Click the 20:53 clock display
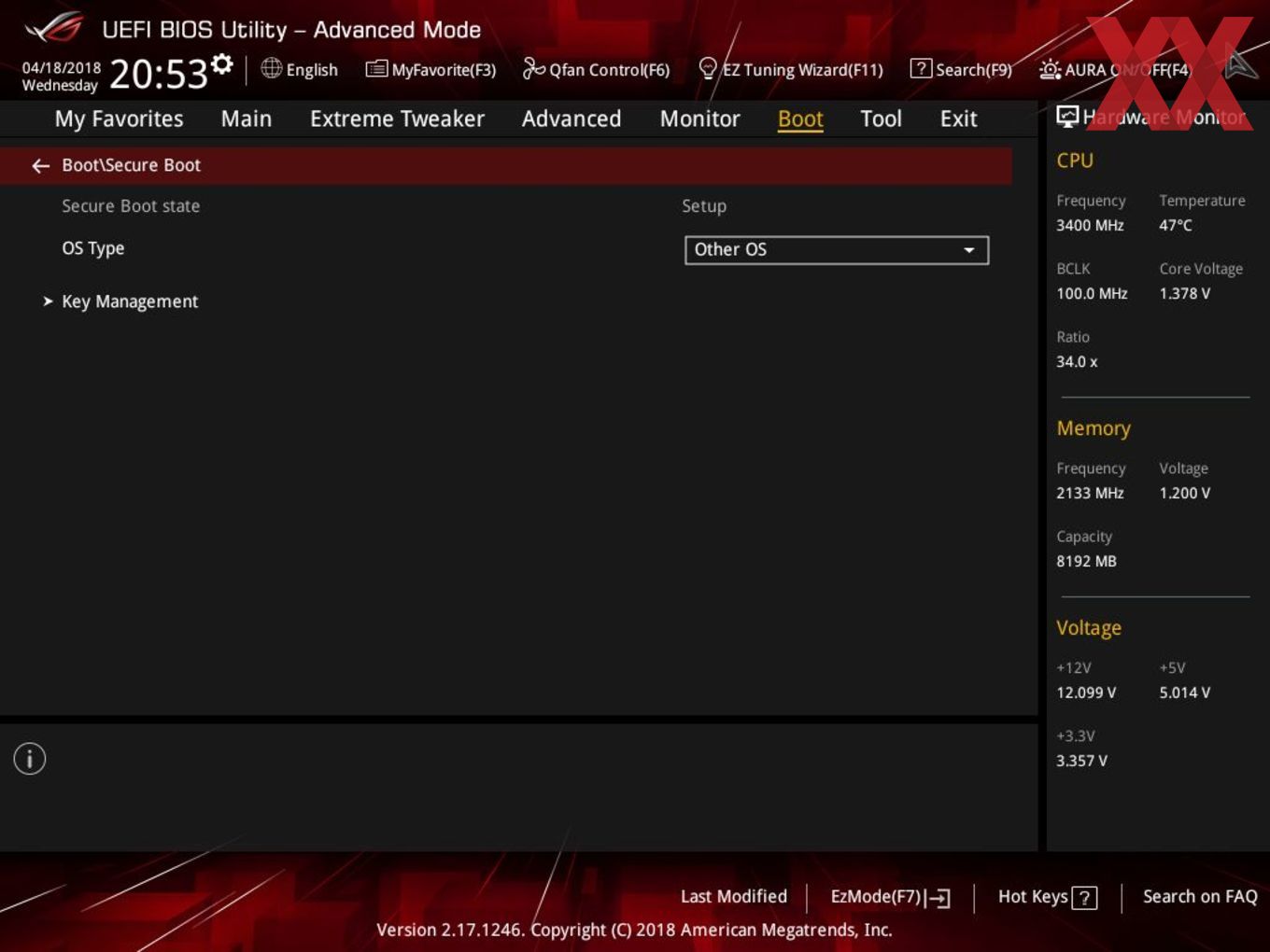This screenshot has width=1270, height=952. pos(159,74)
